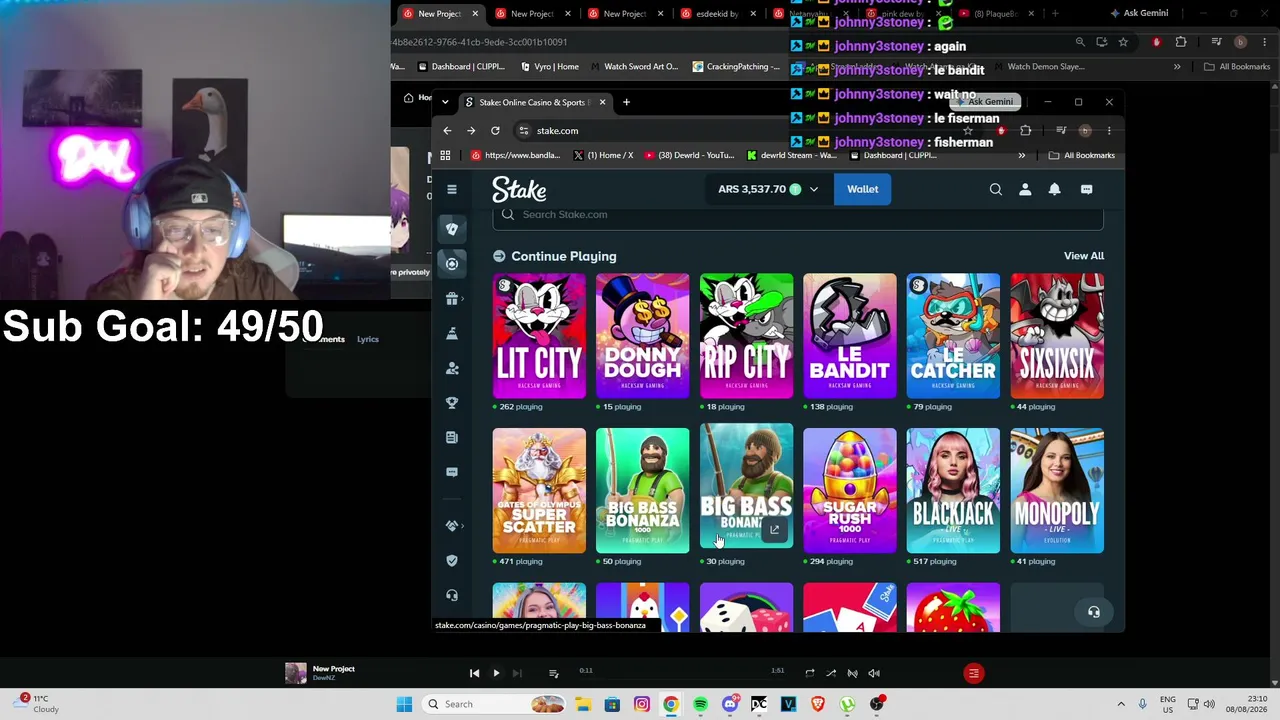Image resolution: width=1280 pixels, height=720 pixels.
Task: Open File Explorer from the taskbar
Action: point(583,704)
